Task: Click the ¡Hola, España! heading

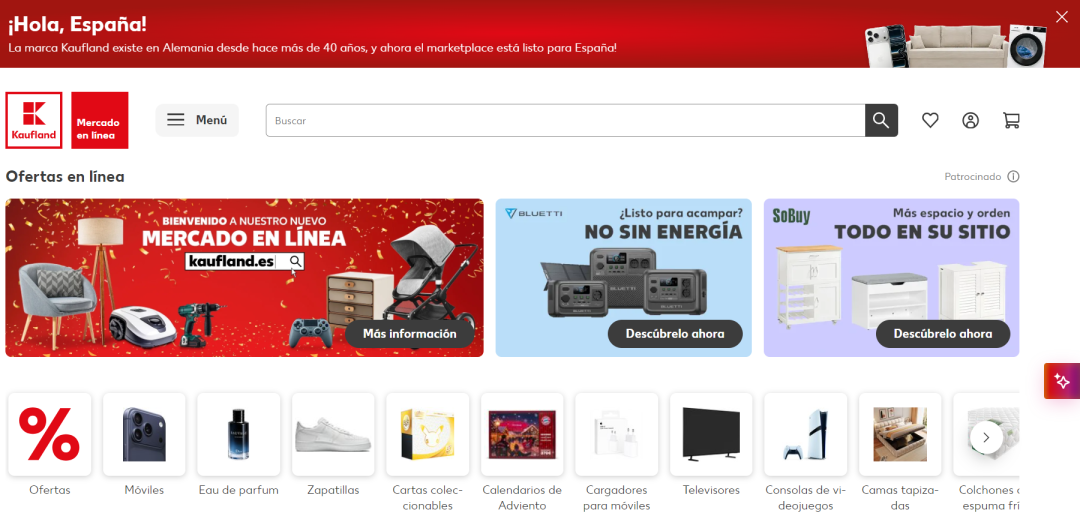Action: [77, 25]
